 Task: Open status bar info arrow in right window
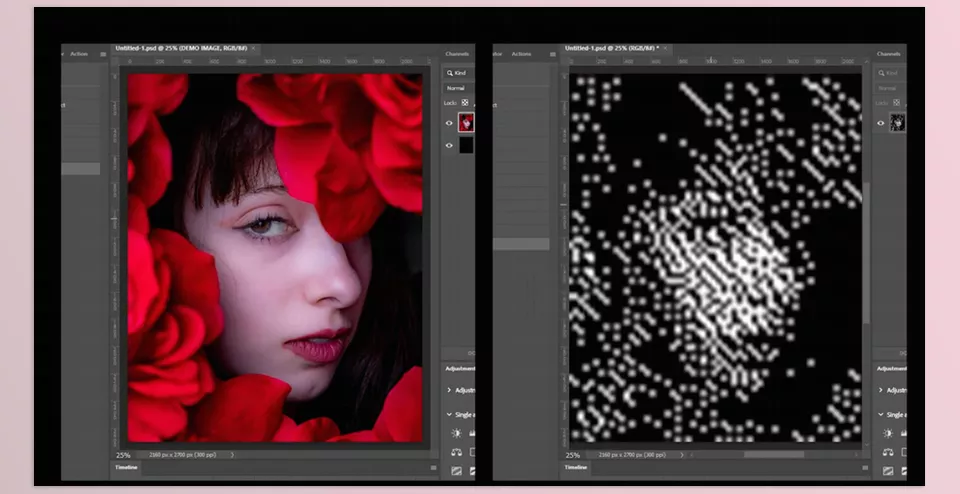[681, 455]
